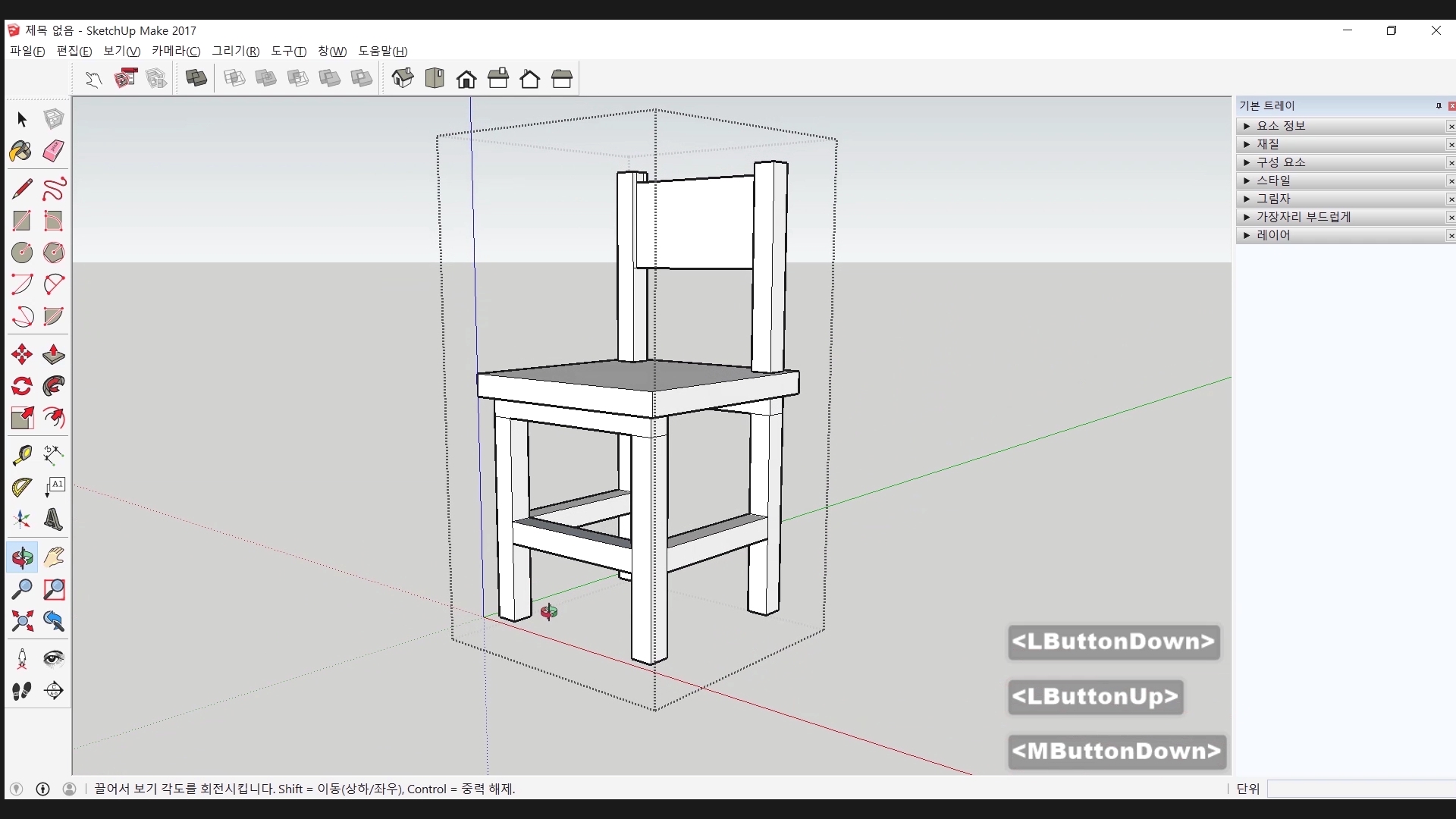Image resolution: width=1456 pixels, height=819 pixels.
Task: Open the 그리기(R) menu
Action: [x=235, y=51]
